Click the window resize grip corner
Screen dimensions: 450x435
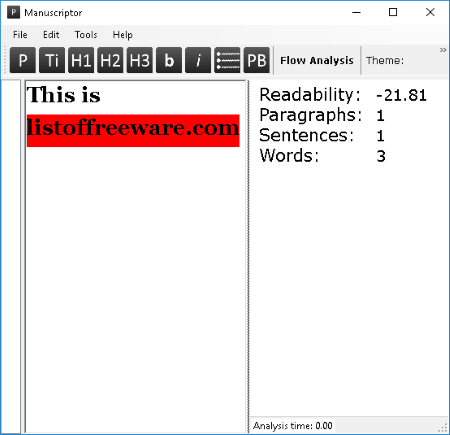444,428
